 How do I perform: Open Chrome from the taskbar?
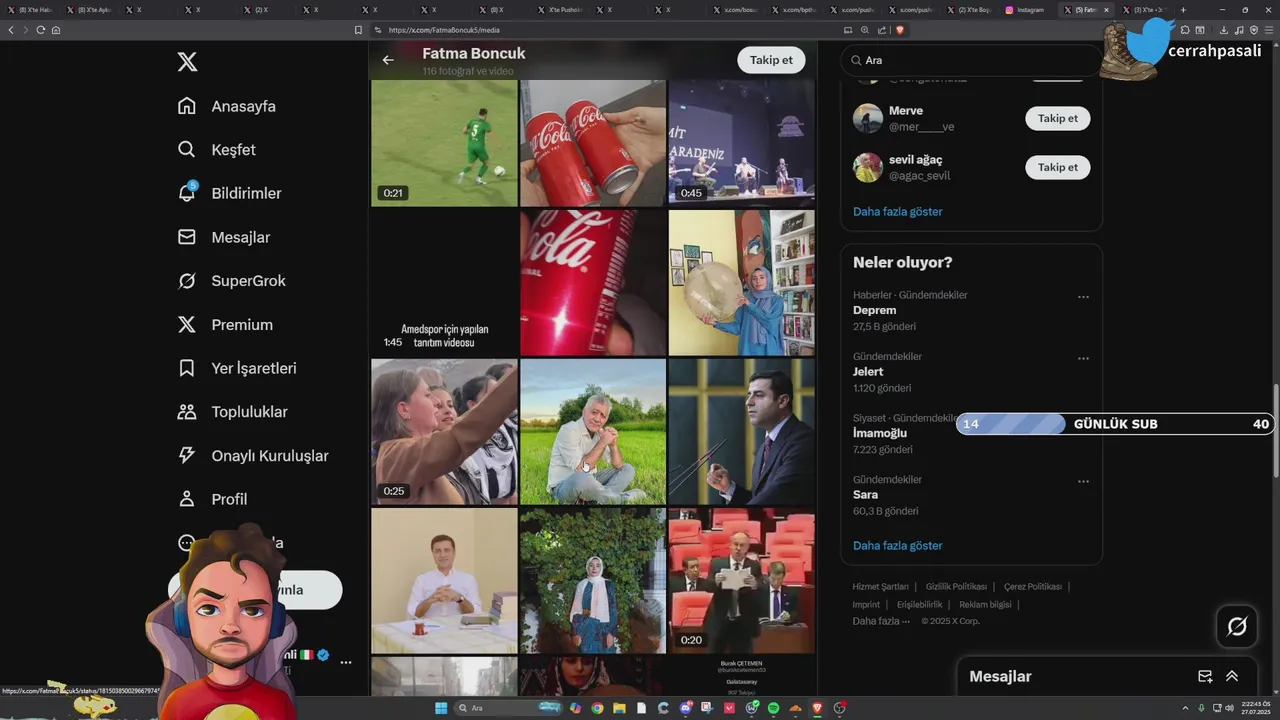597,708
